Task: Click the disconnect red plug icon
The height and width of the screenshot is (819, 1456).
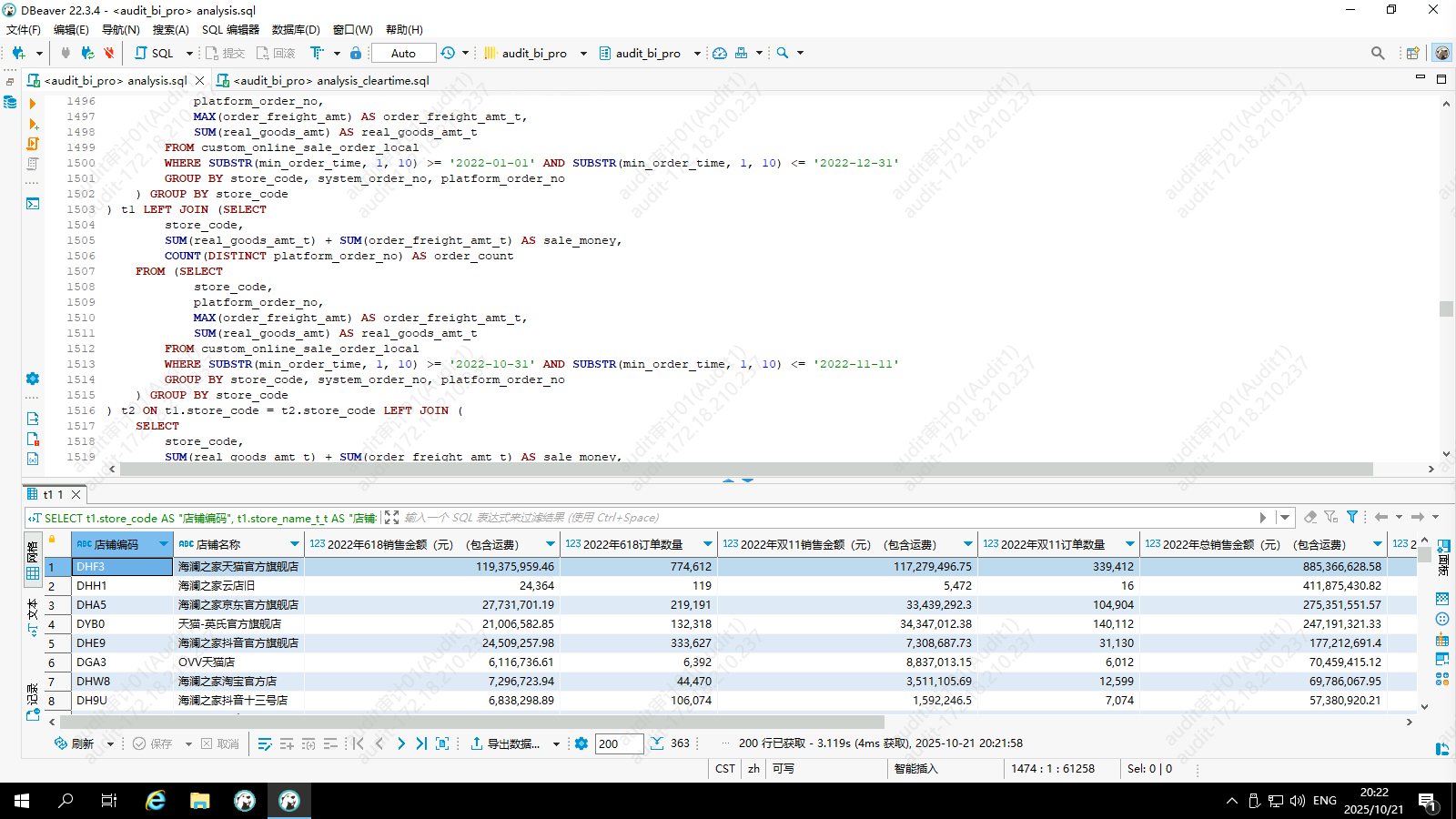Action: (109, 53)
